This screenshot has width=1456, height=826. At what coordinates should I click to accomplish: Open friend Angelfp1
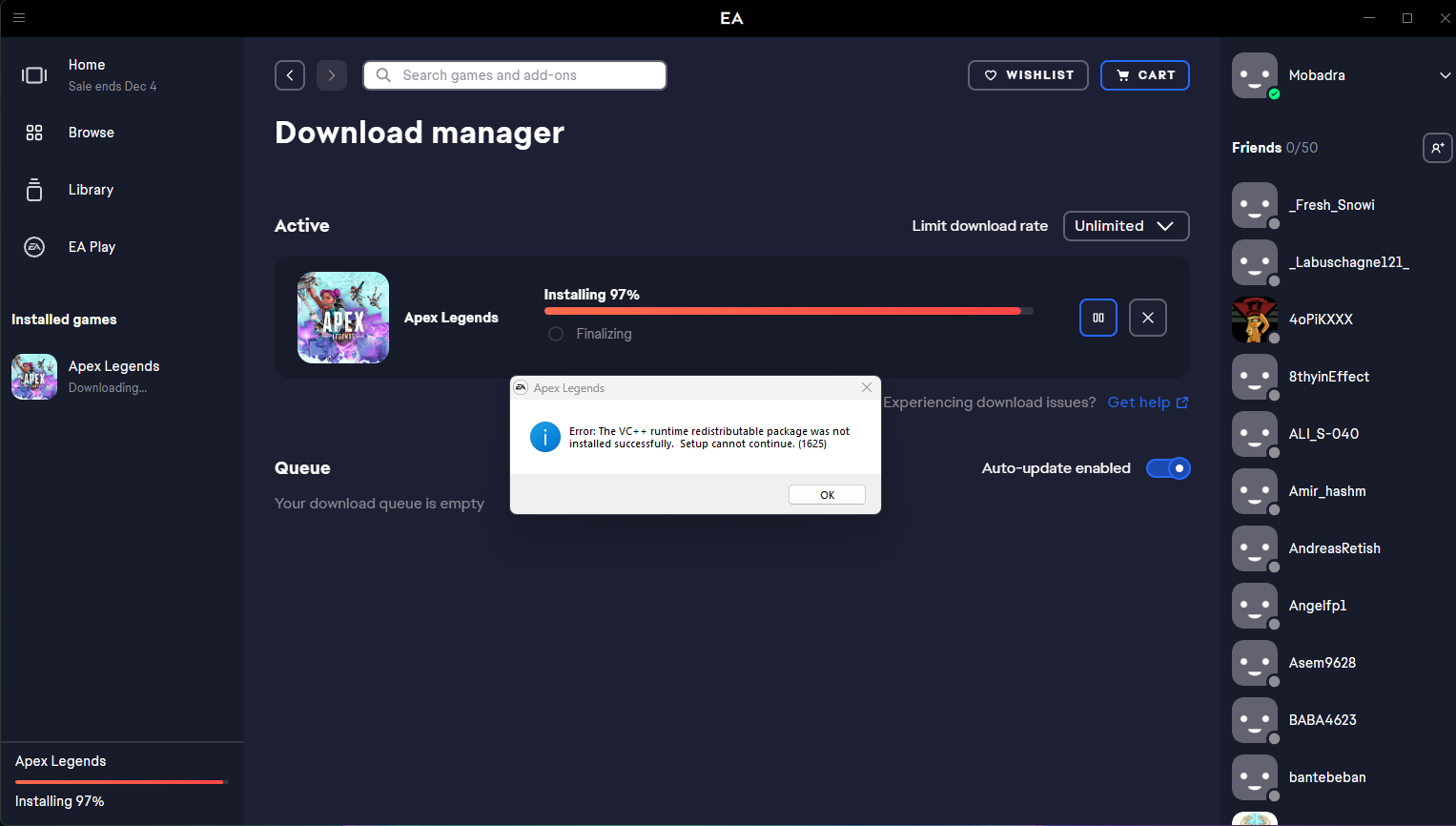1318,606
